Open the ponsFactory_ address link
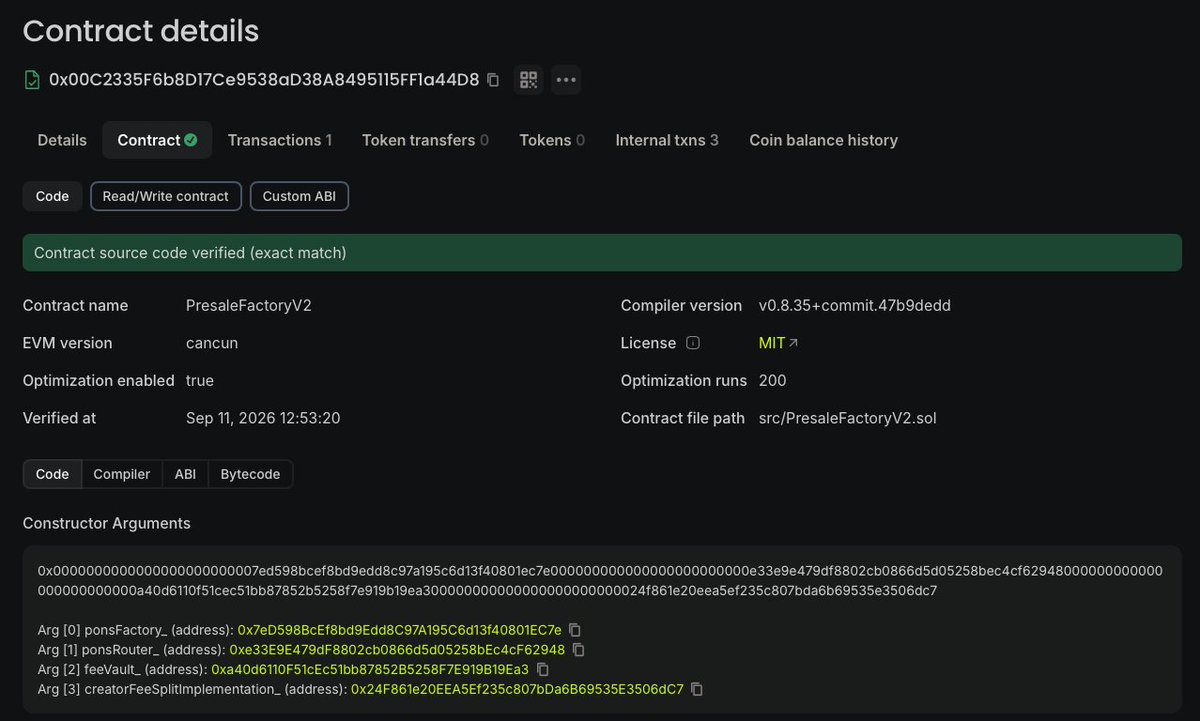The width and height of the screenshot is (1200, 721). (399, 630)
